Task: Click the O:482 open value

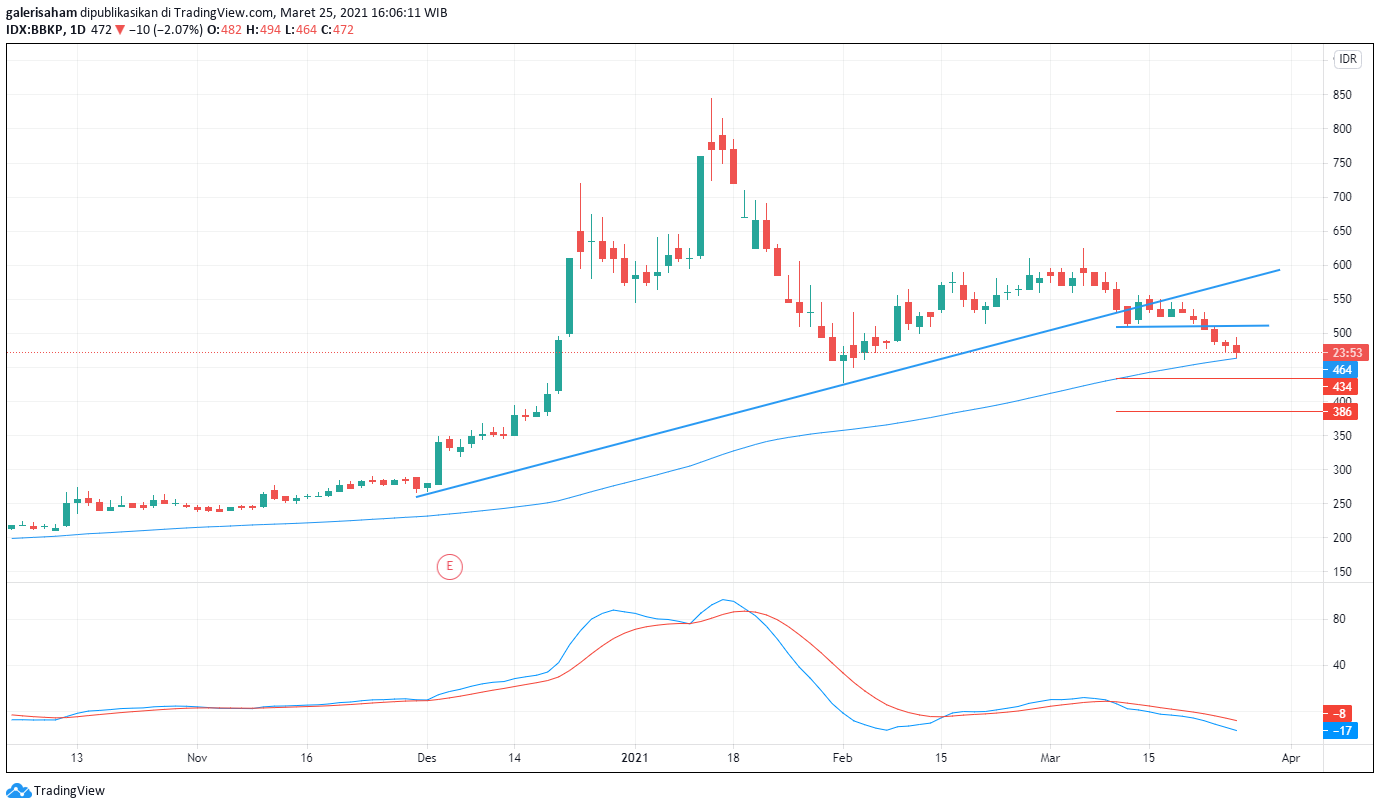Action: click(225, 30)
